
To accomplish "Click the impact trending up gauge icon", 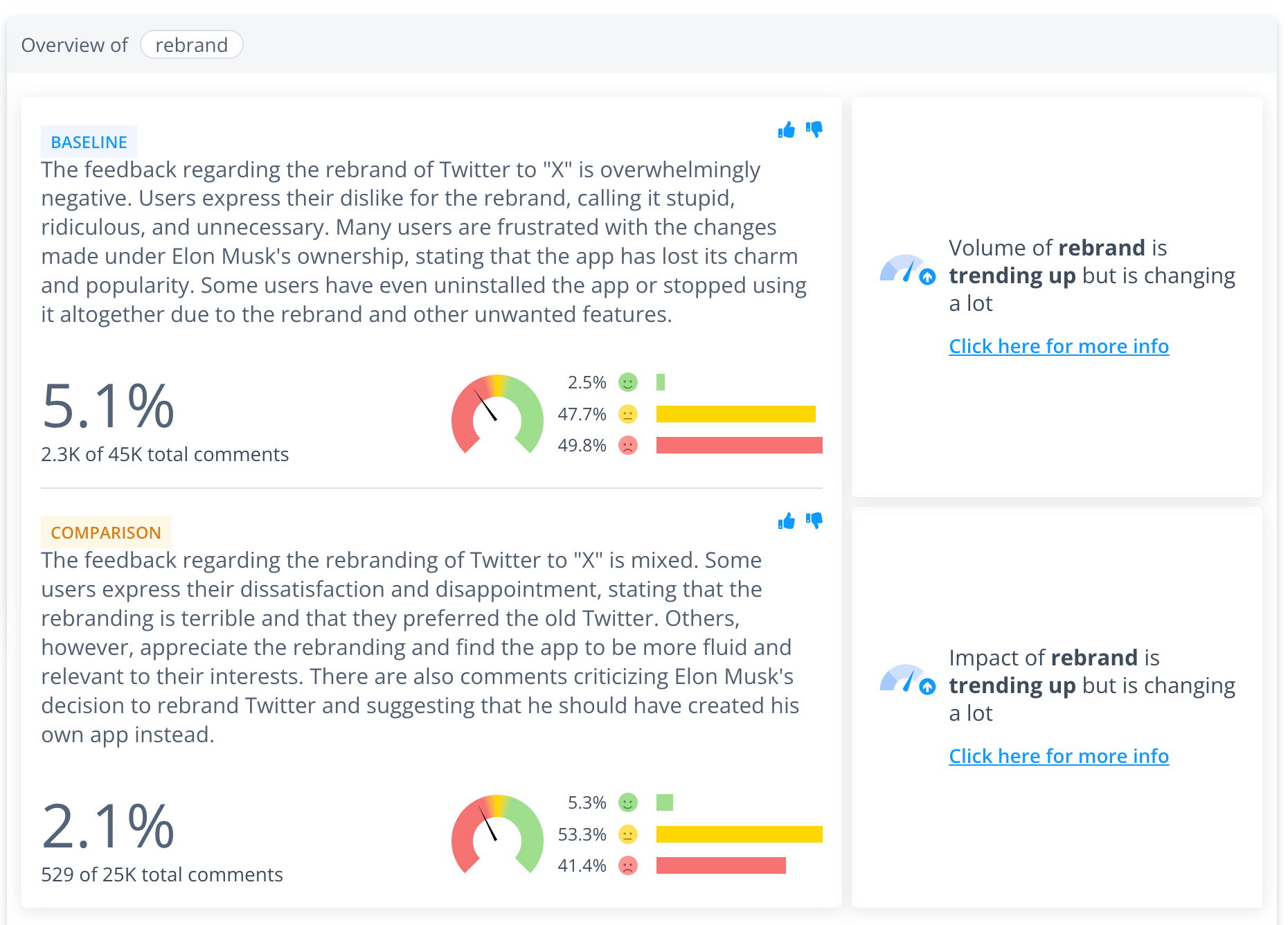I will coord(908,680).
